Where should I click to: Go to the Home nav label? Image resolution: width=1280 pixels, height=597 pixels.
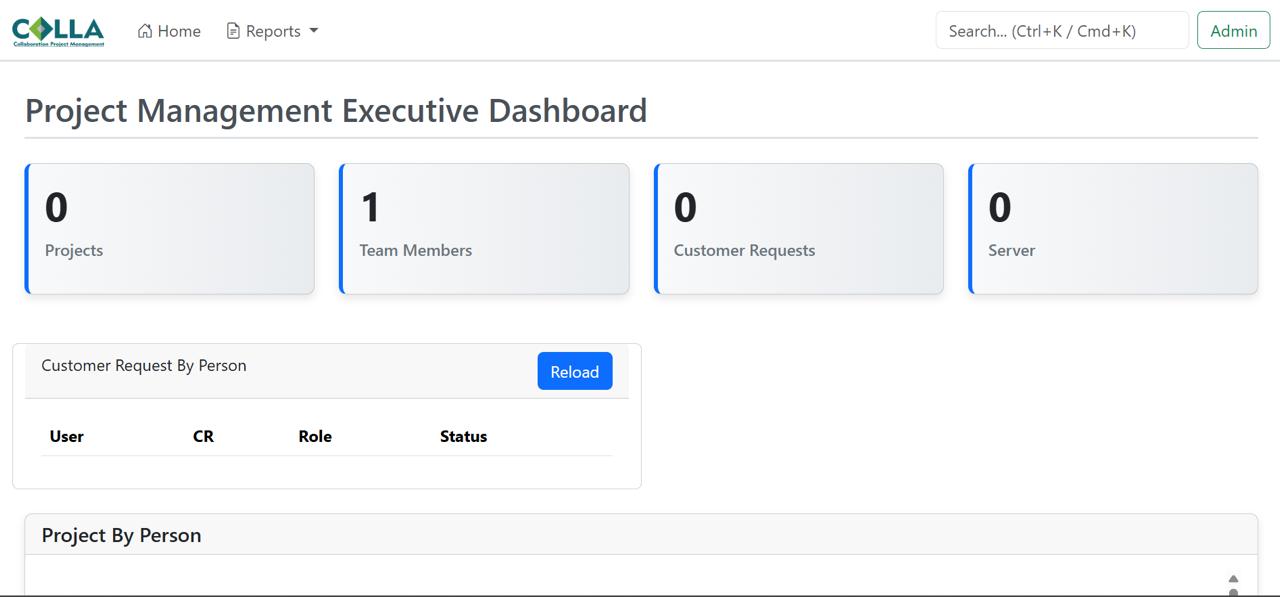pos(179,31)
